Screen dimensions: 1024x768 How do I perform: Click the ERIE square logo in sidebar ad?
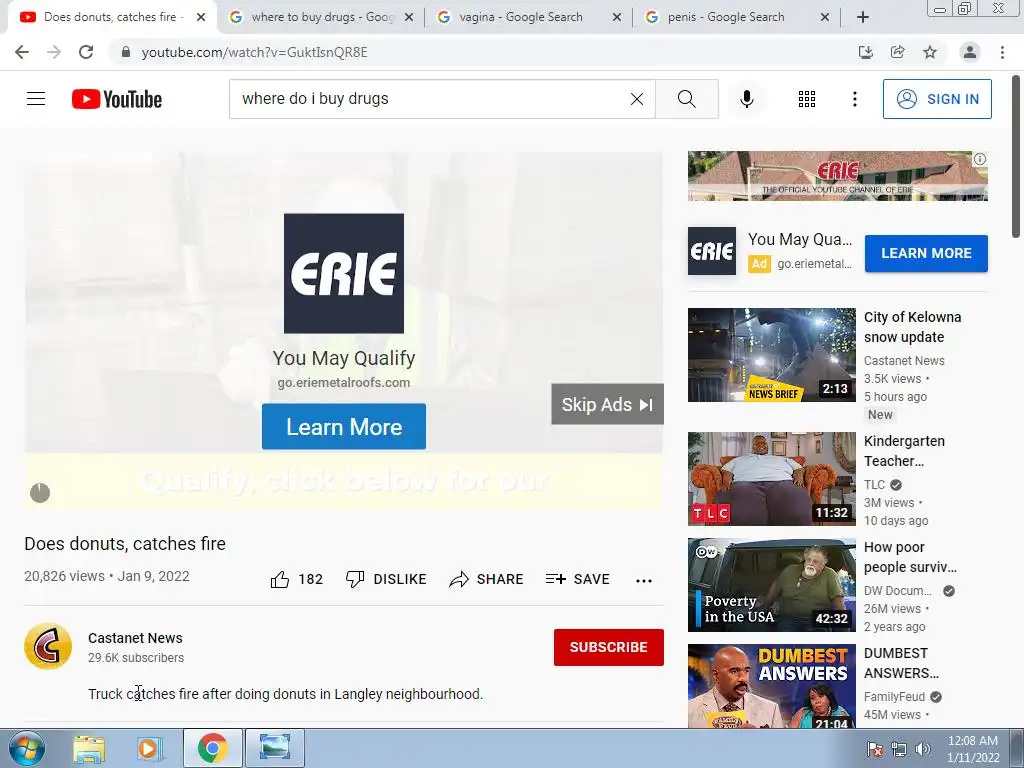pyautogui.click(x=712, y=251)
